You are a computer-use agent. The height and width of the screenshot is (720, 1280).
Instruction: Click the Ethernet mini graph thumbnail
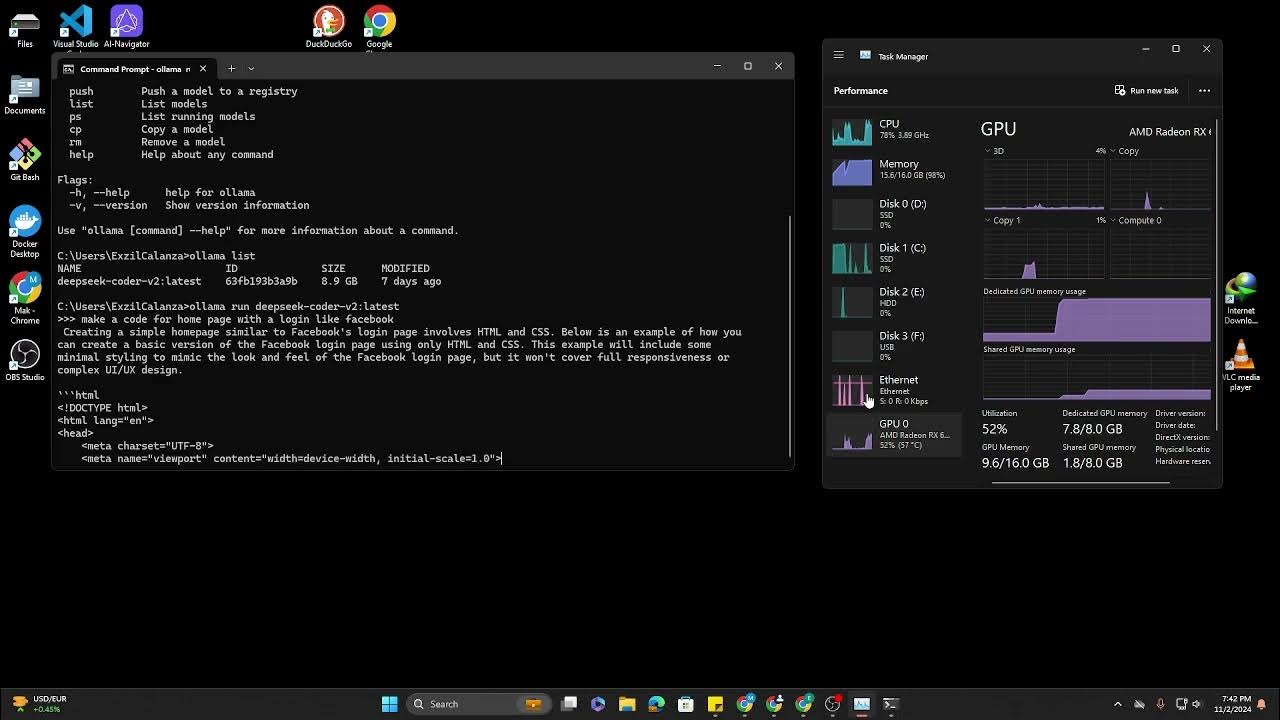852,391
